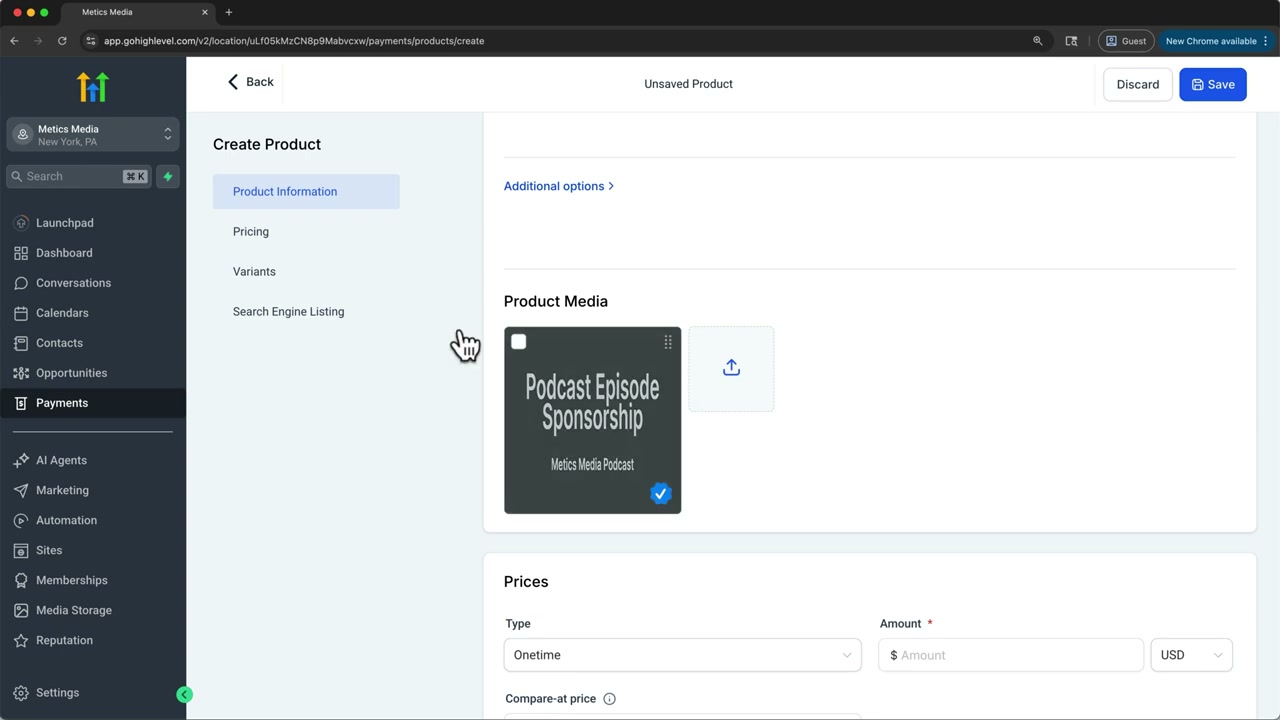Screen dimensions: 1280x720
Task: Select the Product Information section tab
Action: point(306,191)
